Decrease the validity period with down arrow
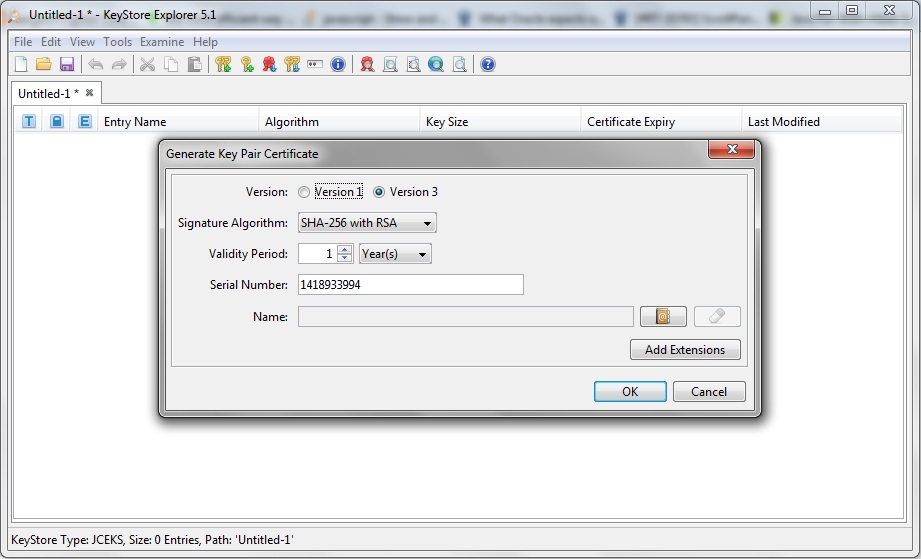Image resolution: width=921 pixels, height=559 pixels. [x=345, y=258]
